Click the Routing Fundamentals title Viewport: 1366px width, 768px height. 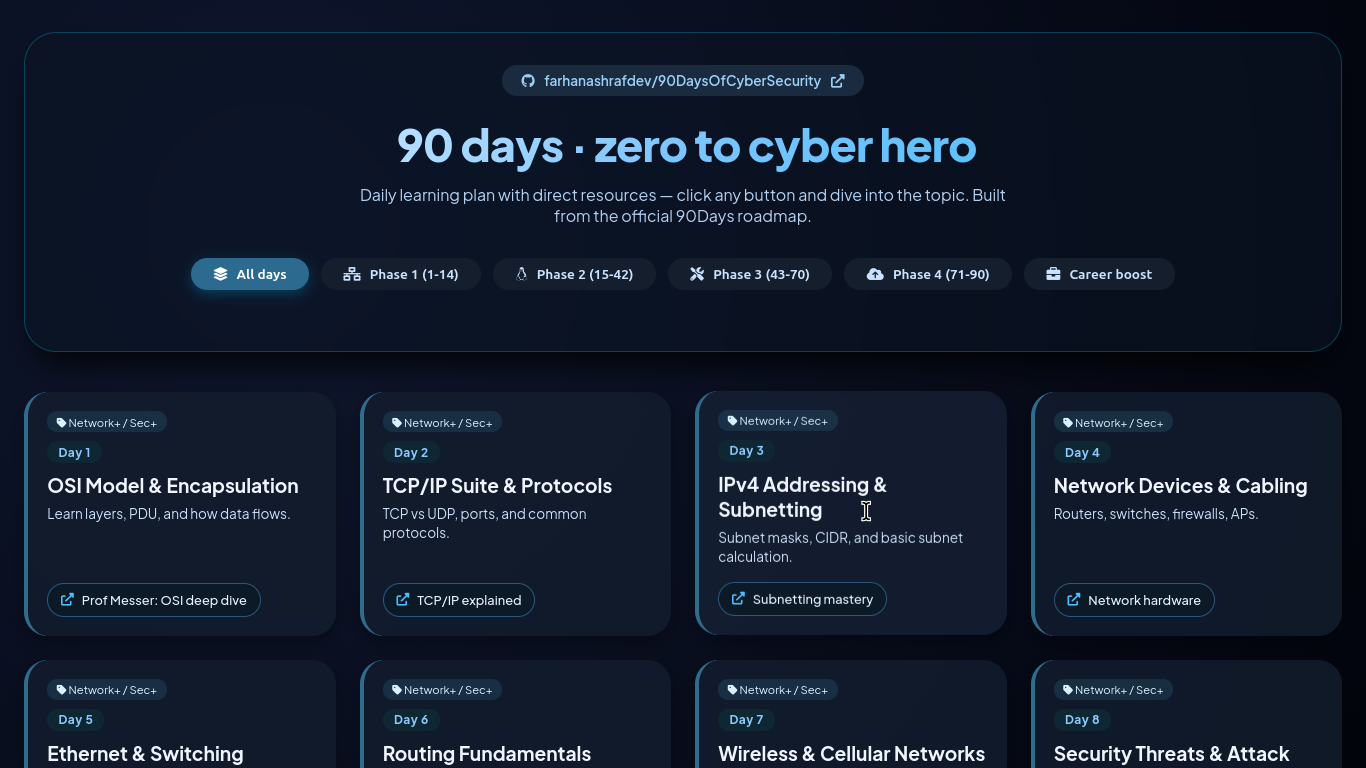click(487, 754)
